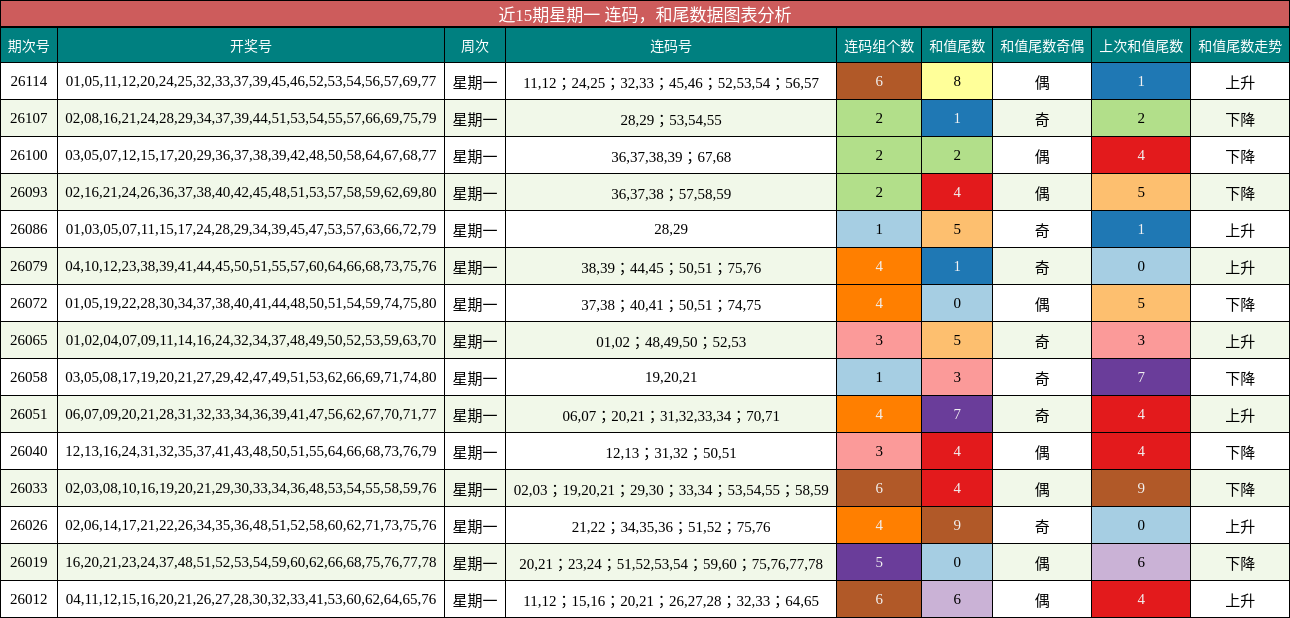Select the 下降 cell in row 26019
This screenshot has width=1290, height=618.
point(1240,563)
